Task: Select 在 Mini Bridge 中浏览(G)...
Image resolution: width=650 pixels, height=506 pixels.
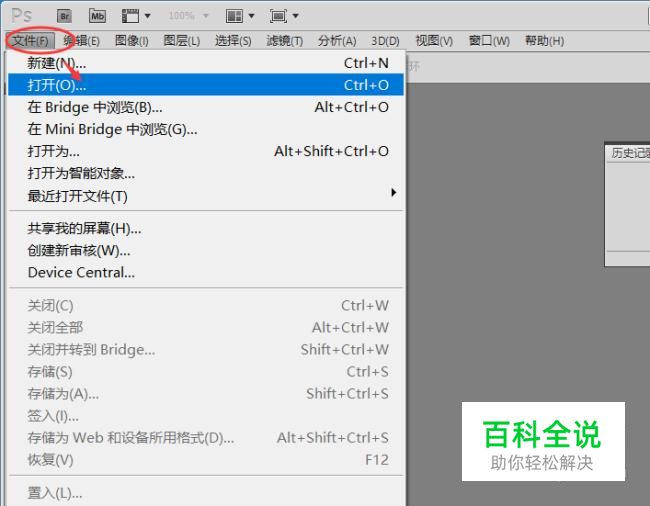Action: pos(206,129)
